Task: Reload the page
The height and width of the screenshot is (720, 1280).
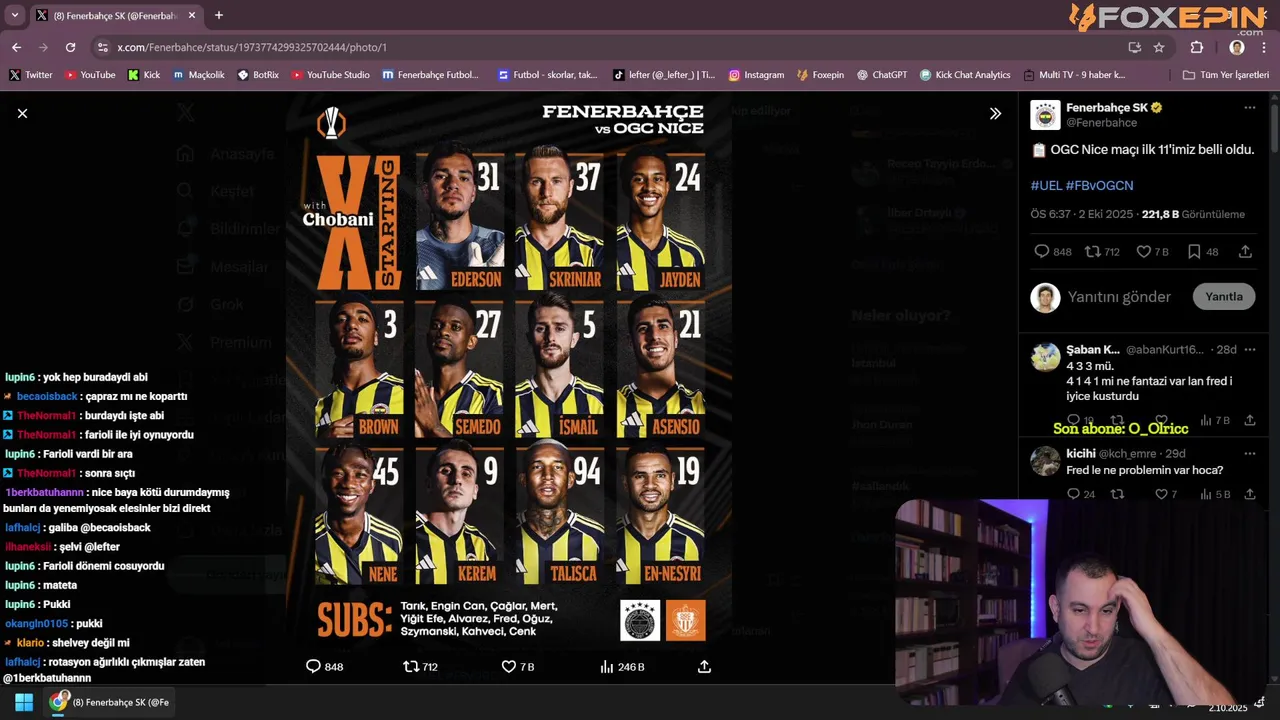Action: point(70,47)
